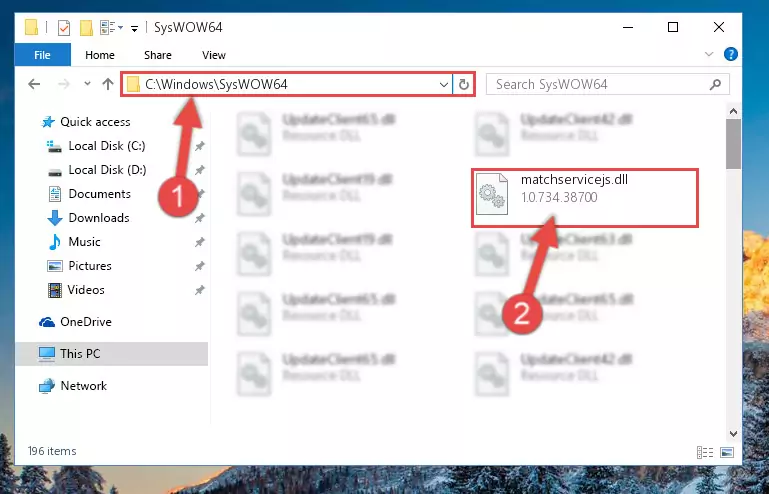Screen dimensions: 769x494
Task: Select the matchservicejs.dll file name
Action: (574, 180)
